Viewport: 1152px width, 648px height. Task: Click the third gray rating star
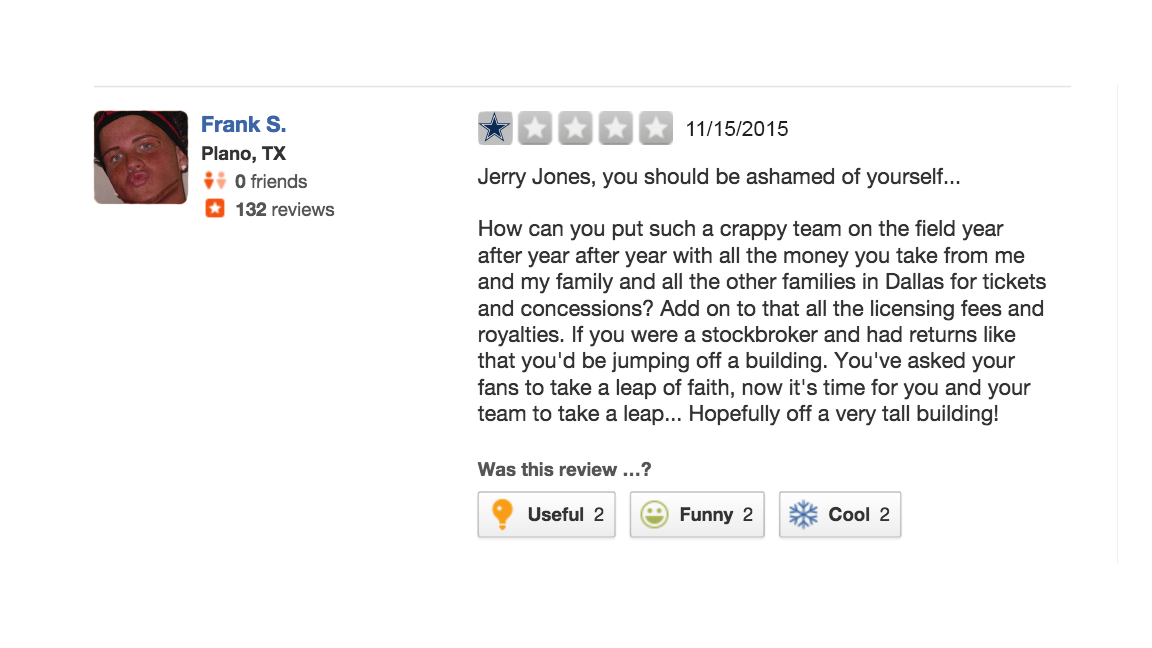tap(575, 128)
